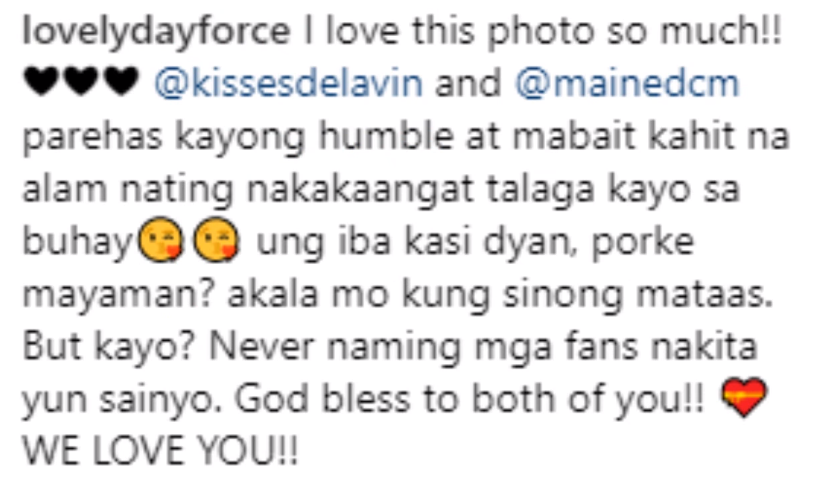This screenshot has height=477, width=817.
Task: Click the word 'and' between the mentions
Action: click(x=468, y=84)
